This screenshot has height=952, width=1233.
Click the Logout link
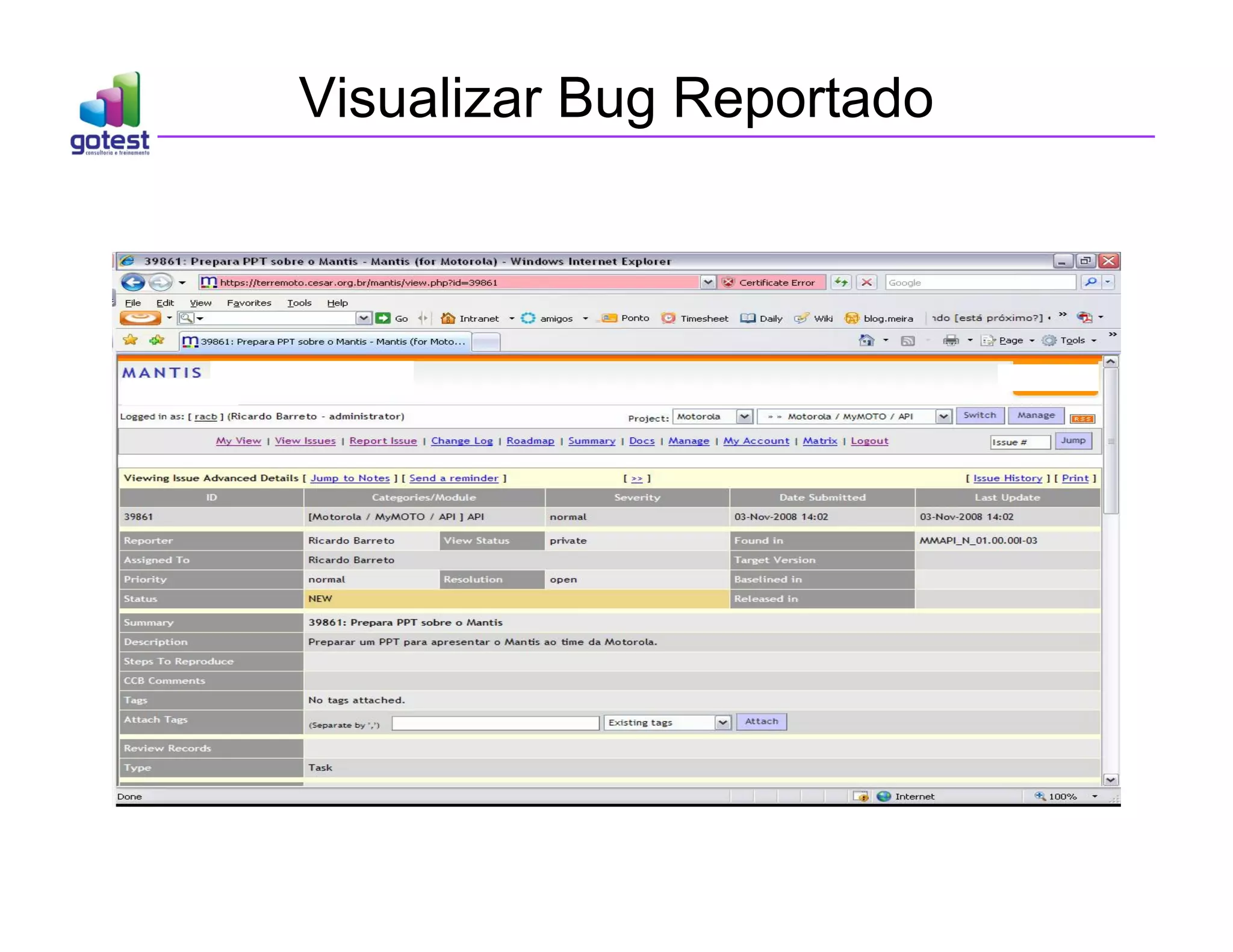869,440
